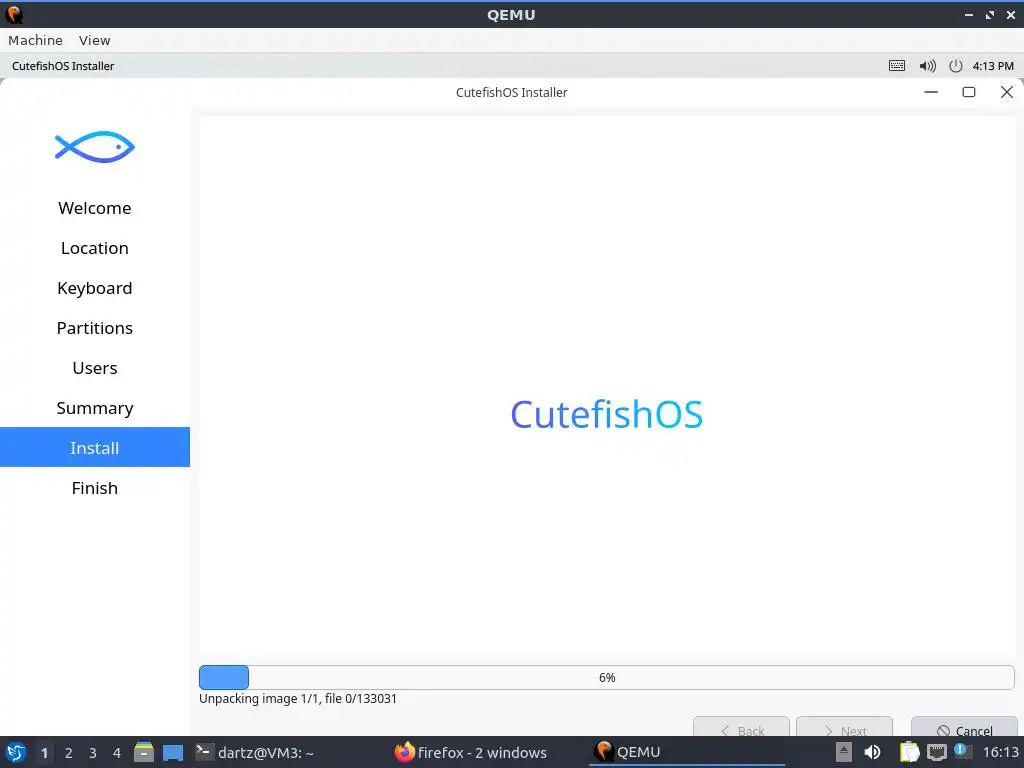The image size is (1024, 768).
Task: Click the host clock showing 16:13
Action: pyautogui.click(x=1000, y=752)
